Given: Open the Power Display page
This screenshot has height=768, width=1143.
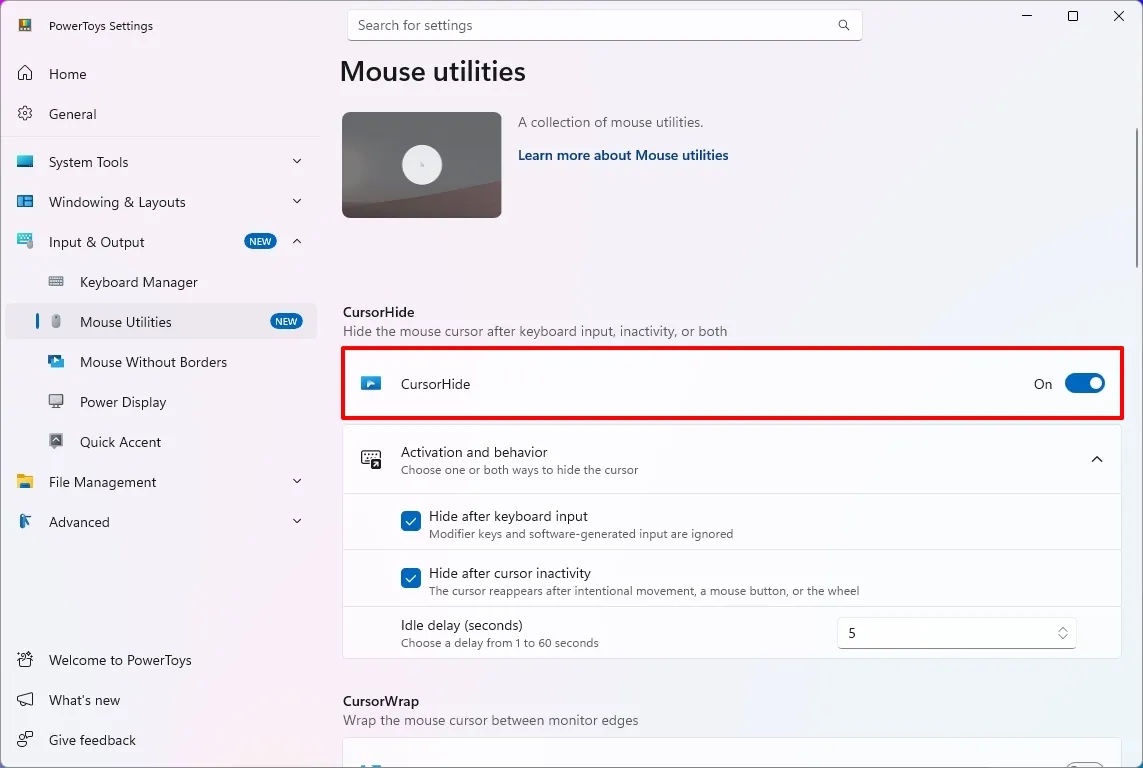Looking at the screenshot, I should click(x=161, y=402).
